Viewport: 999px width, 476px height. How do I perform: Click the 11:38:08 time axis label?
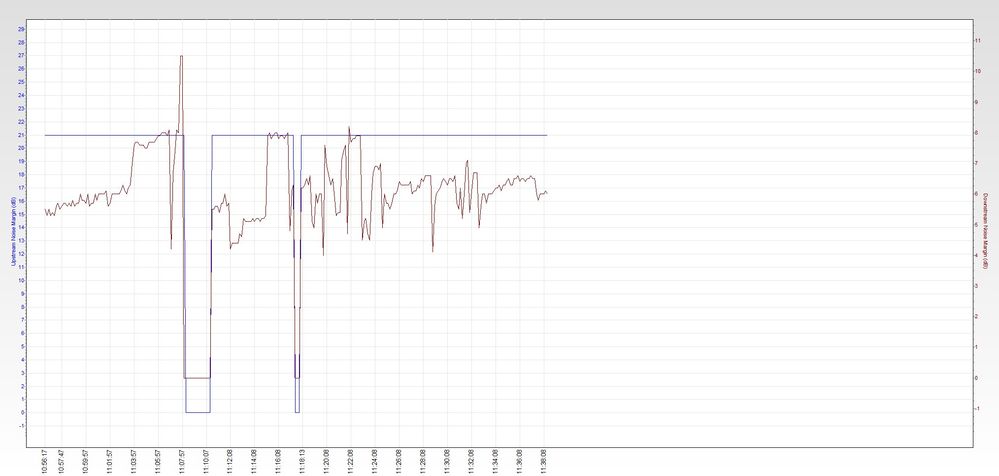tap(543, 461)
